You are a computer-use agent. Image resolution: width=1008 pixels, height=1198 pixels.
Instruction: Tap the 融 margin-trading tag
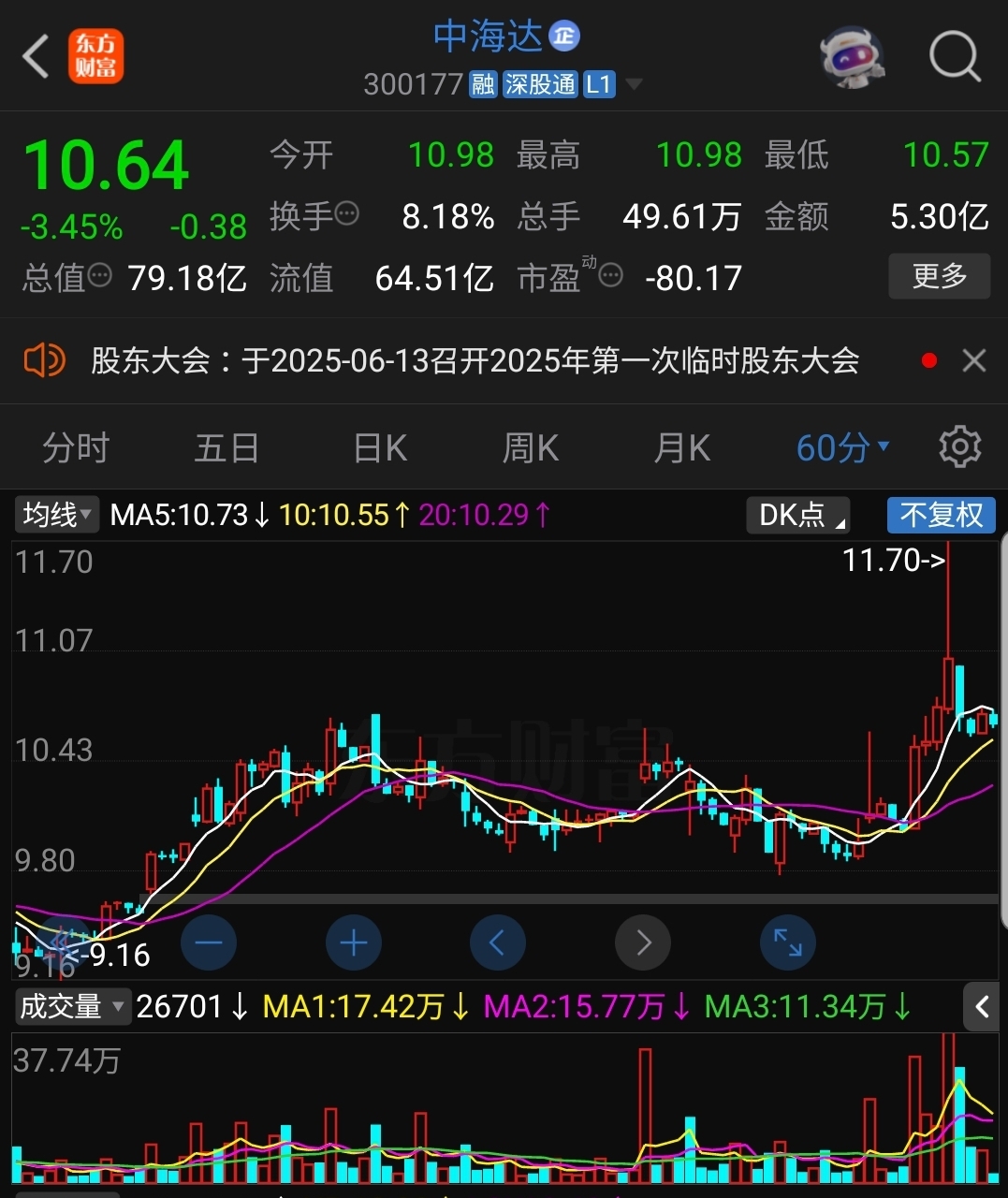pyautogui.click(x=483, y=85)
